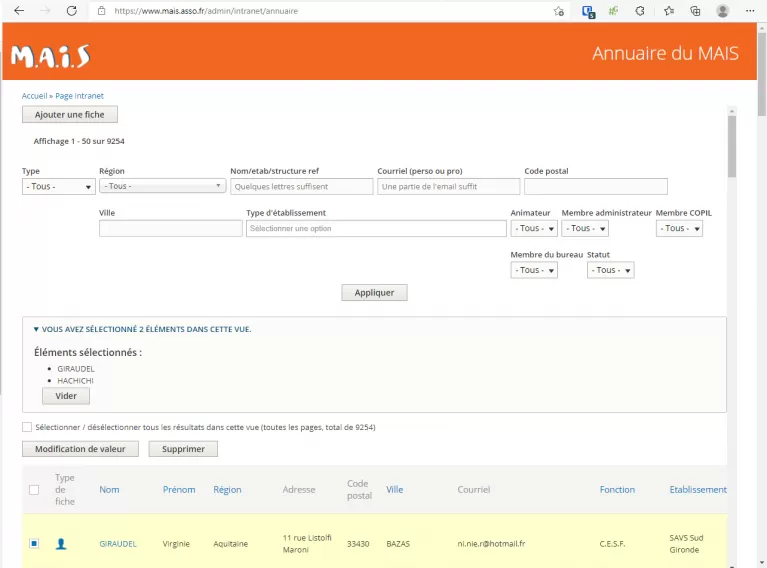767x568 pixels.
Task: Click the Supprimer button
Action: [x=183, y=449]
